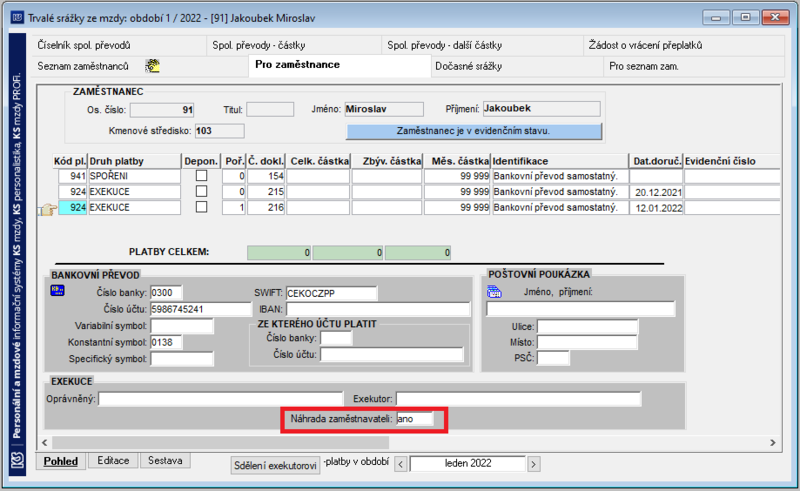This screenshot has width=800, height=491.
Task: Click the pointing hand row marker
Action: 48,209
